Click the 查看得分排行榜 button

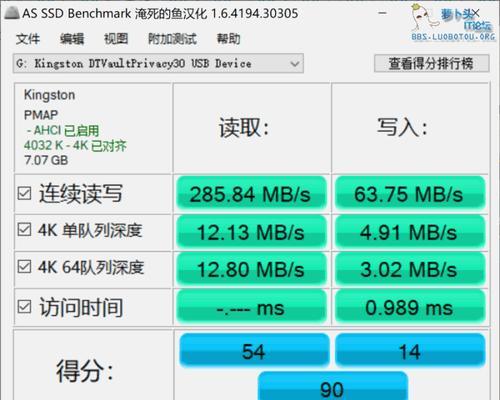432,63
